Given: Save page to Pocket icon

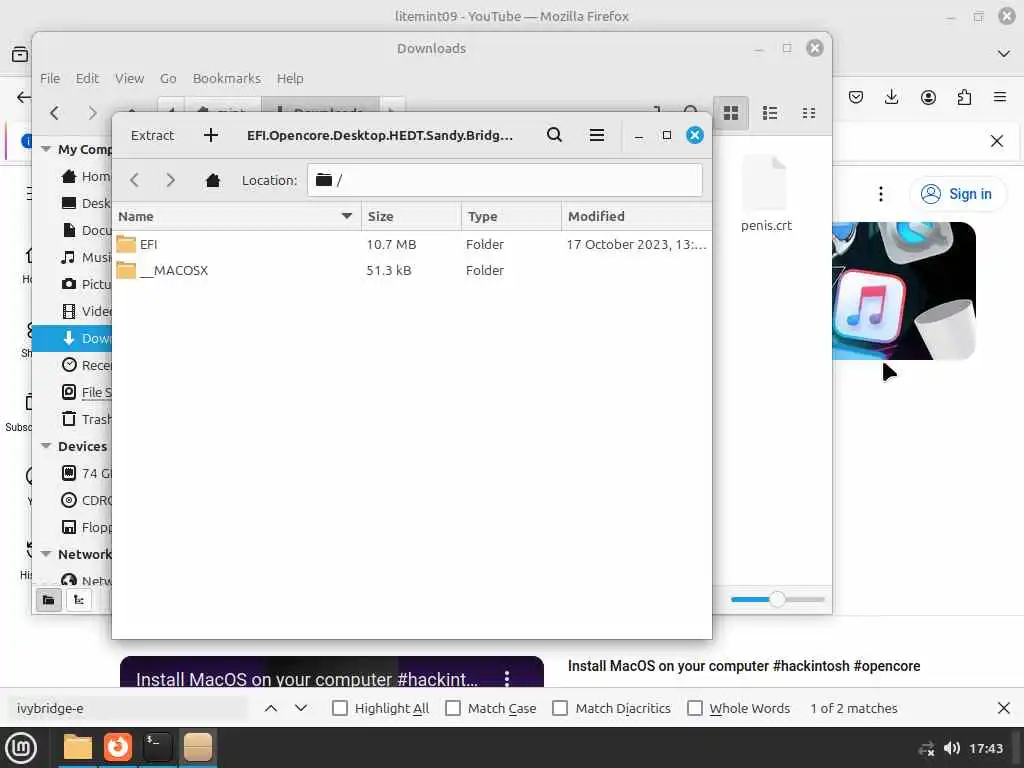Looking at the screenshot, I should click(x=856, y=97).
